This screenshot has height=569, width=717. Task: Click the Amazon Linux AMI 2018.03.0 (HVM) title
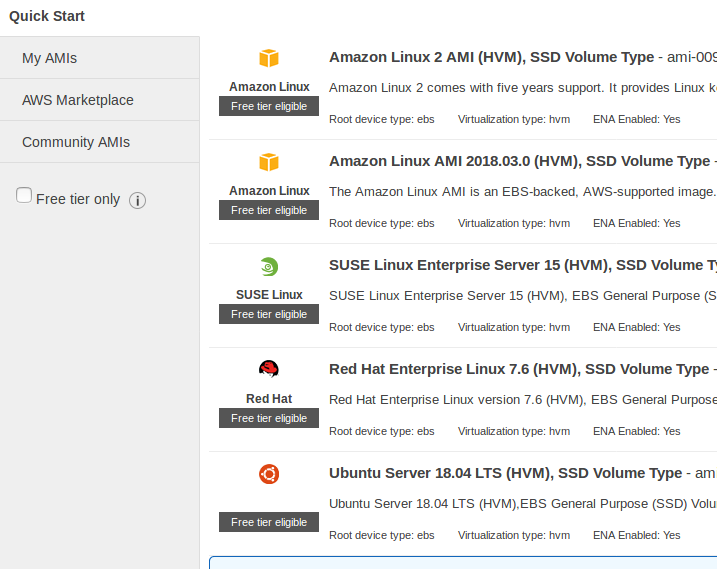[x=519, y=161]
